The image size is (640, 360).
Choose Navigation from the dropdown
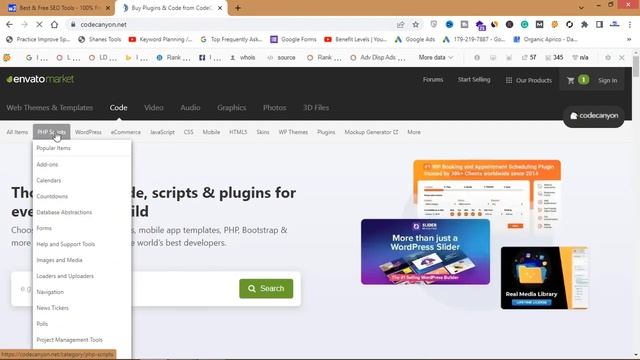[x=50, y=292]
